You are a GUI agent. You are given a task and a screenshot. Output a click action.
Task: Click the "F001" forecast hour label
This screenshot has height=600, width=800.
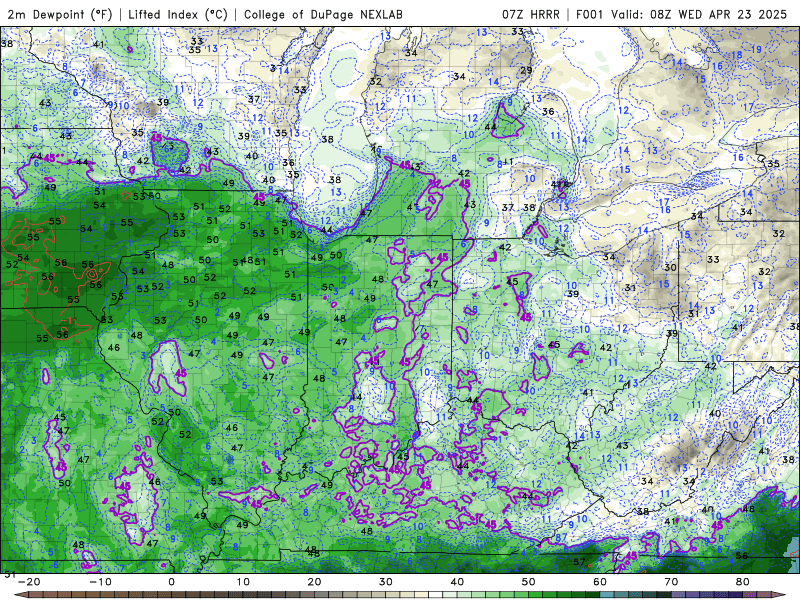pyautogui.click(x=591, y=14)
